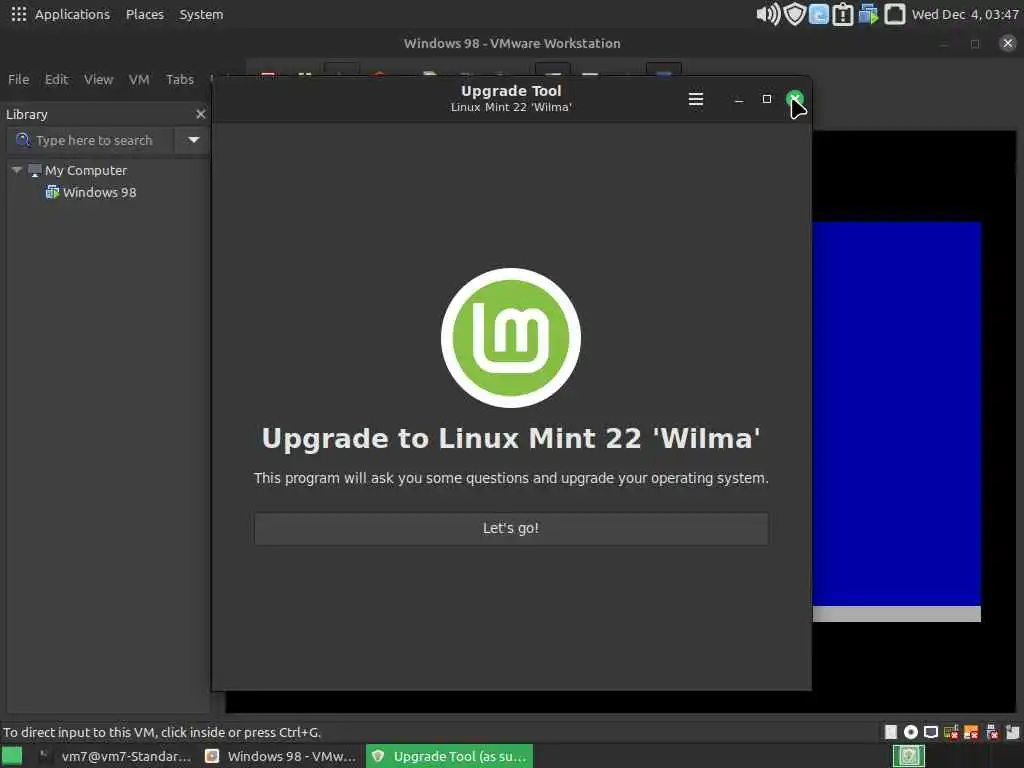
Task: Close the Upgrade Tool window
Action: click(x=795, y=99)
